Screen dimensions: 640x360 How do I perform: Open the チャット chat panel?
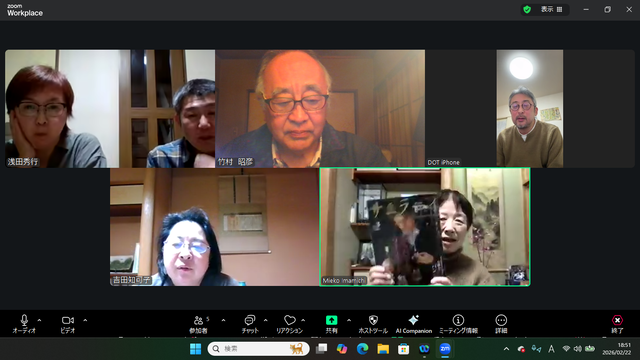[250, 324]
